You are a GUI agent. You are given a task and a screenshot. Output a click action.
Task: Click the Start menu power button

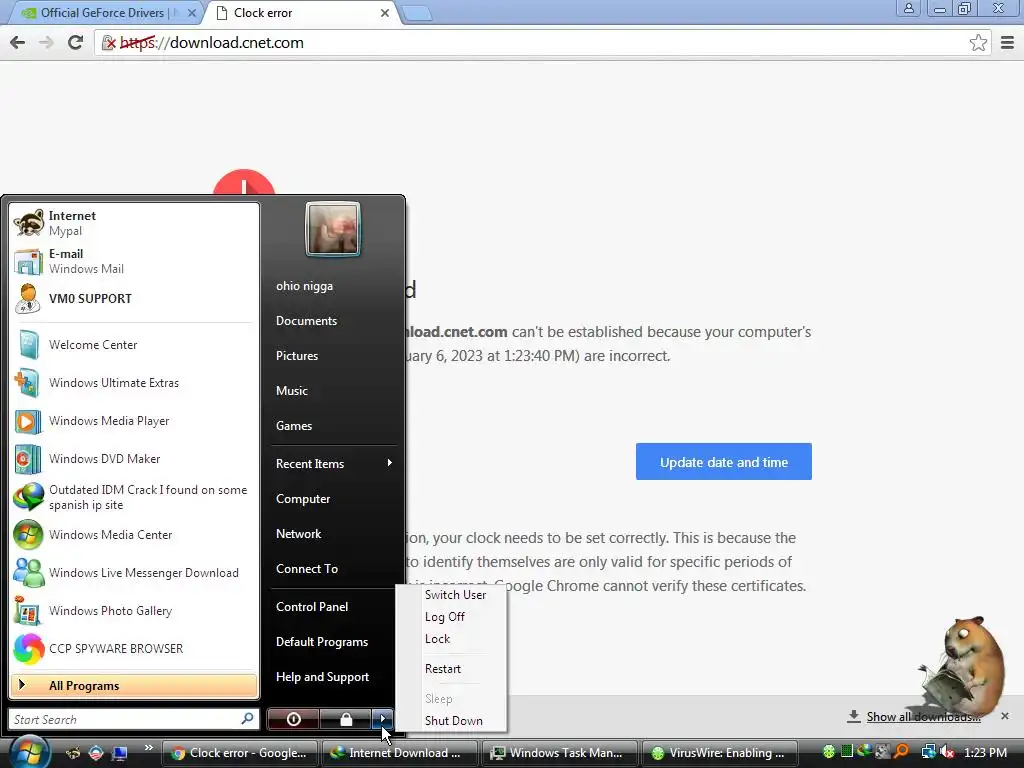click(x=293, y=719)
